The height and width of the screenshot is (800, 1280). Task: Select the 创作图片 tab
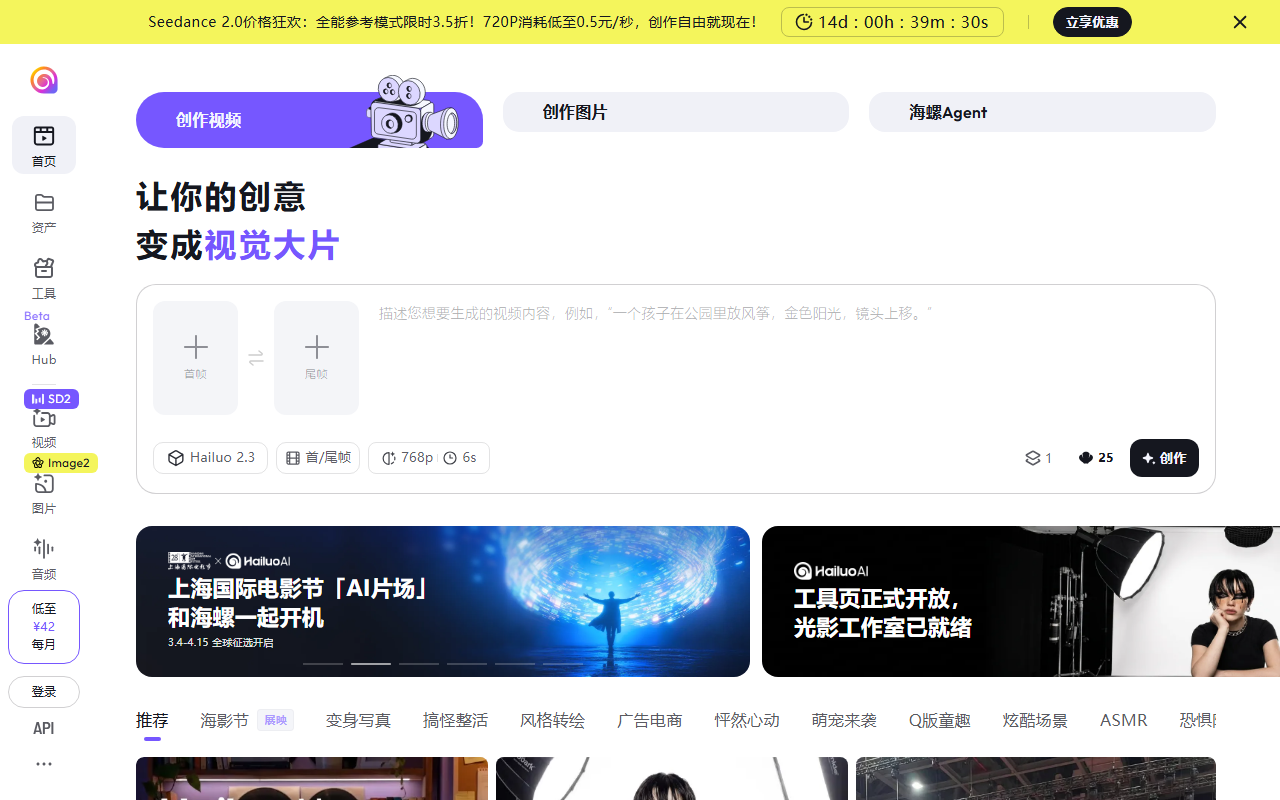[x=676, y=112]
